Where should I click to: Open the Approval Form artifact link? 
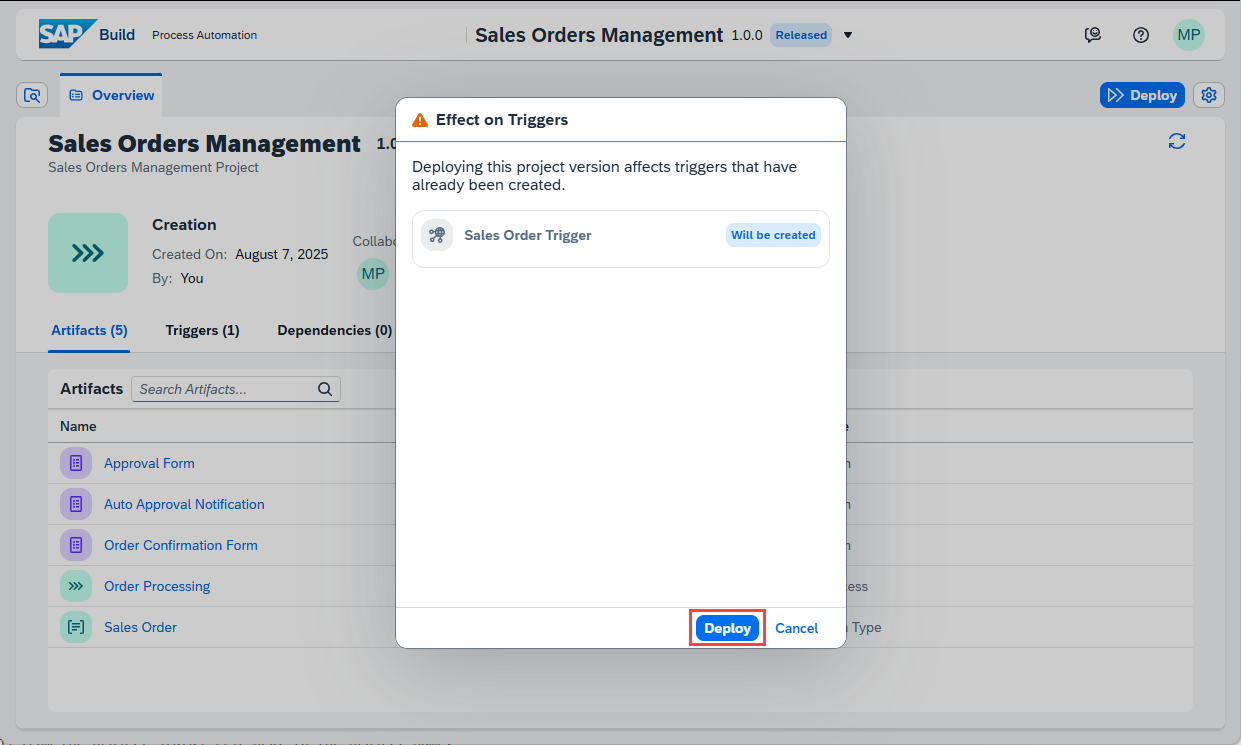point(149,463)
